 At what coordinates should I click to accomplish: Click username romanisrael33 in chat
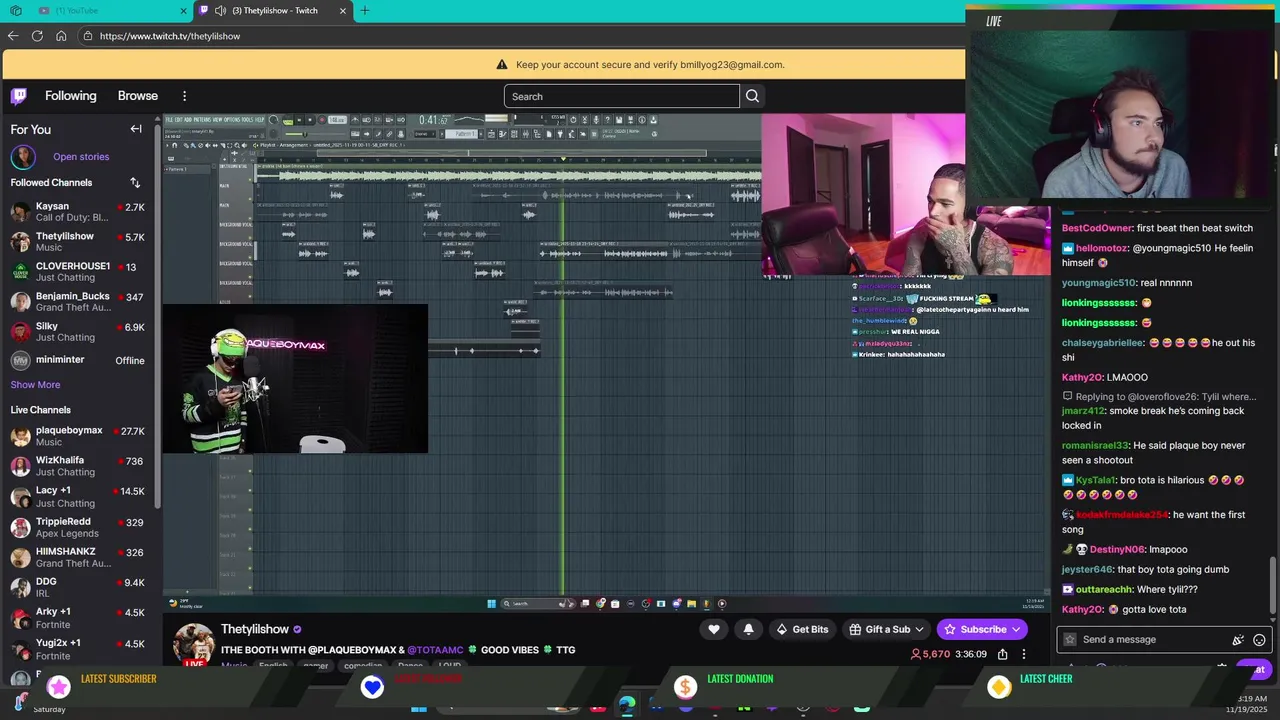(x=1096, y=445)
